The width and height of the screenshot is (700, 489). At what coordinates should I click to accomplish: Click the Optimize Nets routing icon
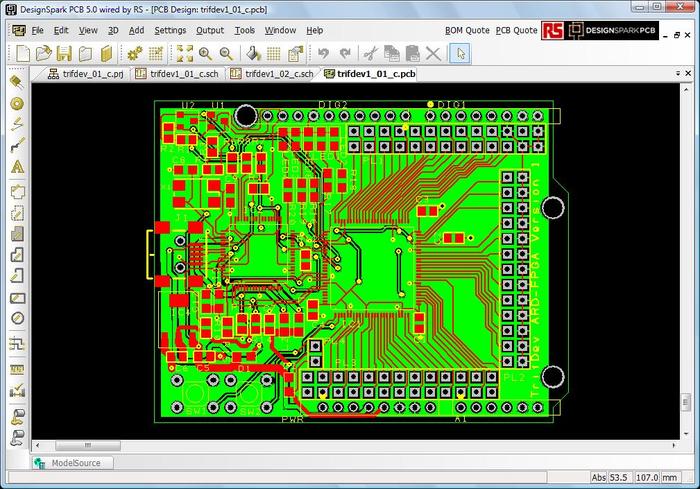click(x=17, y=343)
